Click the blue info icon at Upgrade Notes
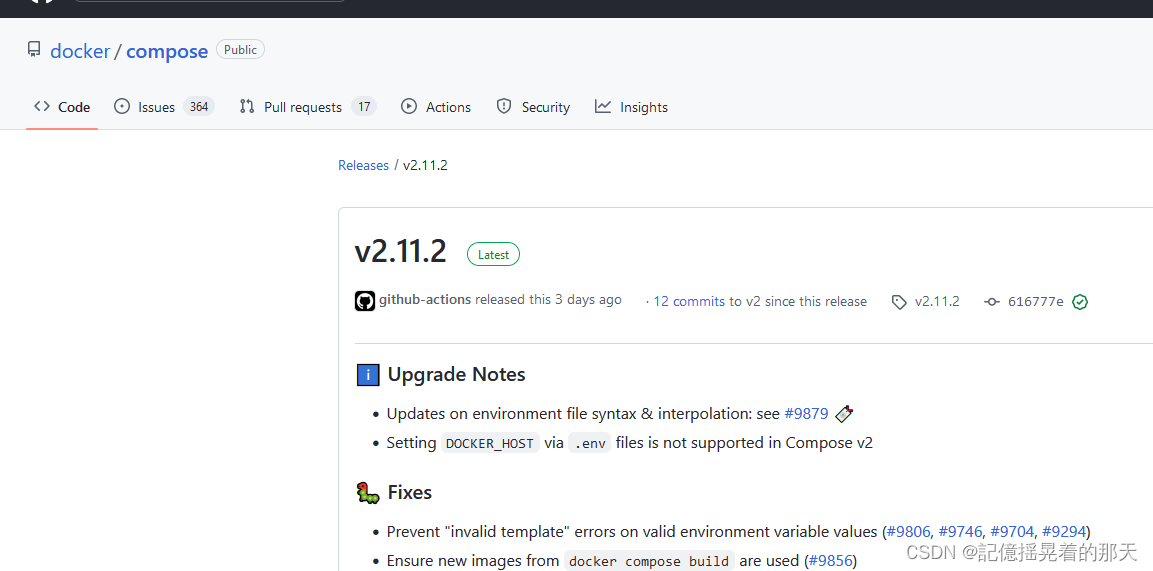Viewport: 1153px width, 571px height. (368, 375)
